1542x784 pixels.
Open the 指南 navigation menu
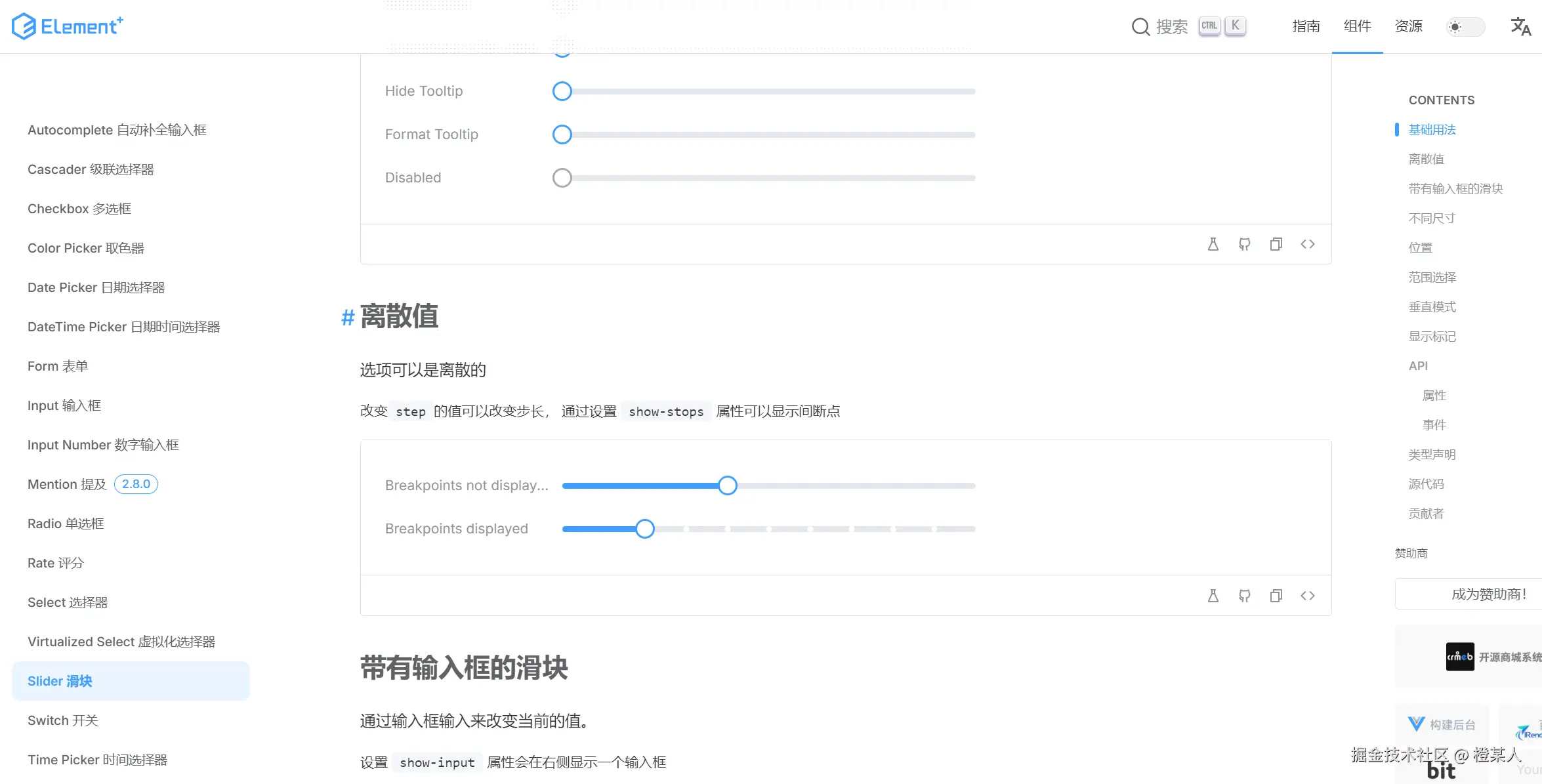1306,26
